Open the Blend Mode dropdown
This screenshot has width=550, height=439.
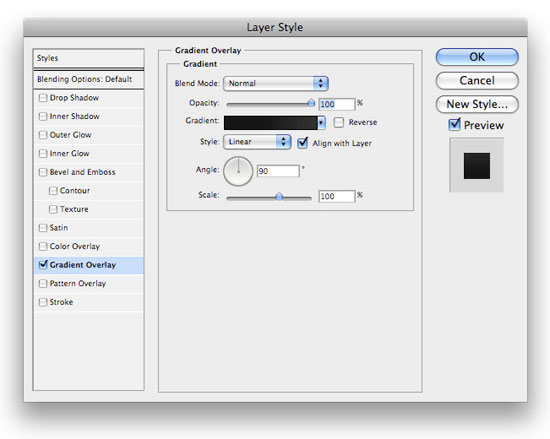click(276, 83)
